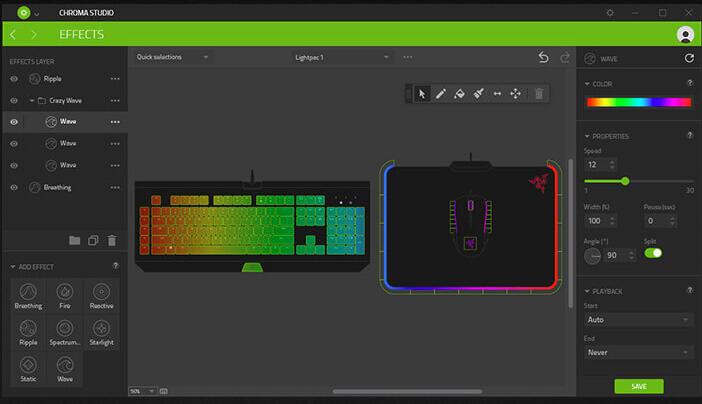Viewport: 702px width, 404px height.
Task: Hide the Ripple effect layer
Action: [x=14, y=78]
